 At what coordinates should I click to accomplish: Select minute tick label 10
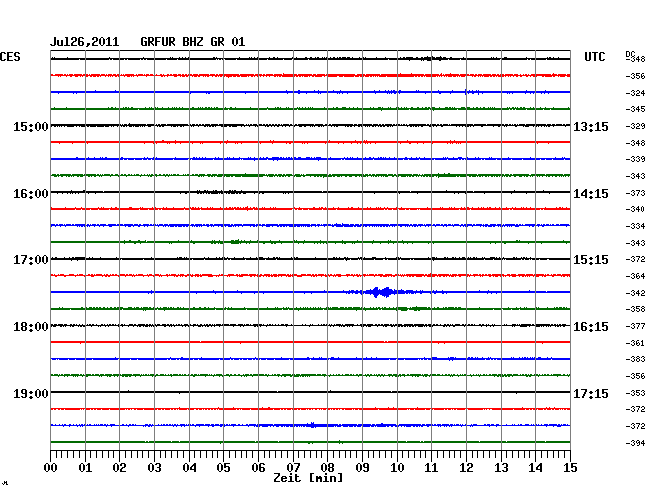(x=397, y=468)
